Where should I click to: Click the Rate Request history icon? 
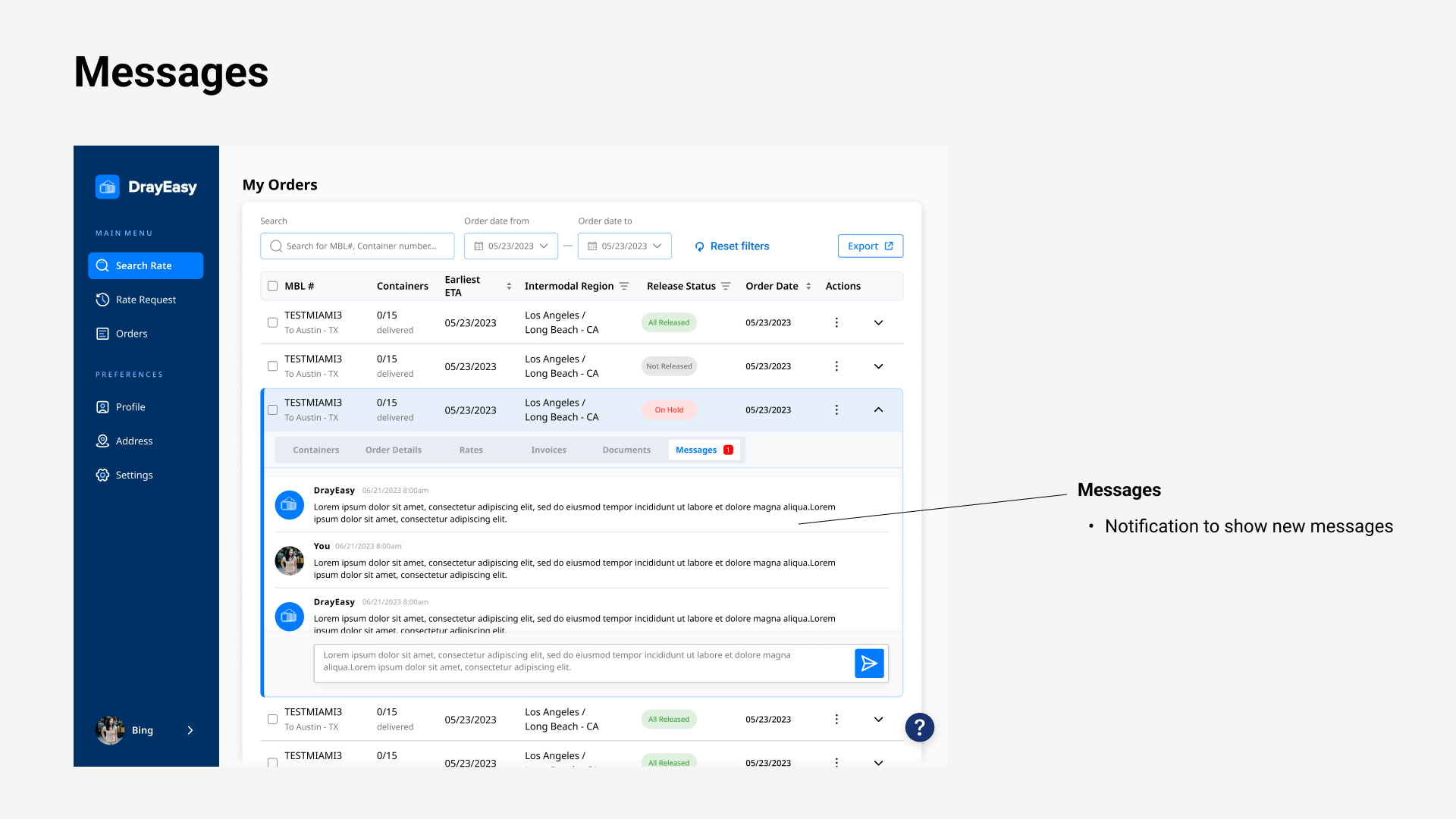pyautogui.click(x=102, y=300)
